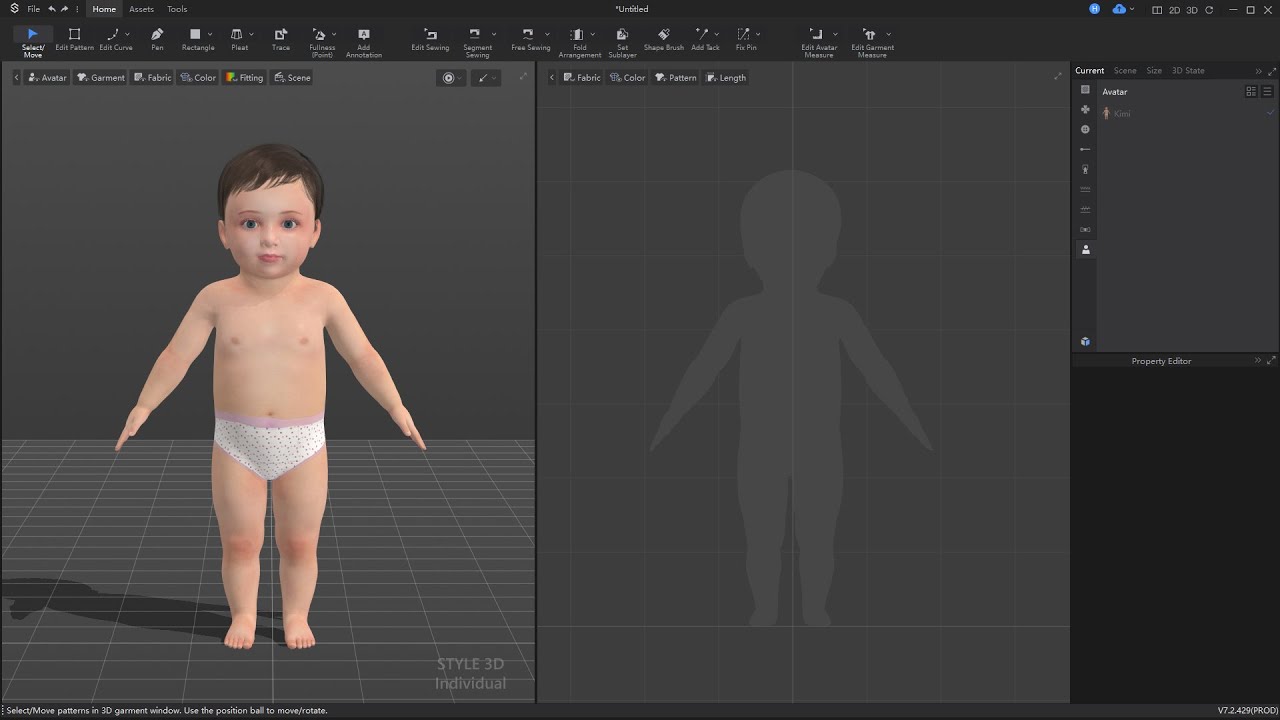Open the Size panel tab
Viewport: 1280px width, 720px height.
(x=1154, y=71)
